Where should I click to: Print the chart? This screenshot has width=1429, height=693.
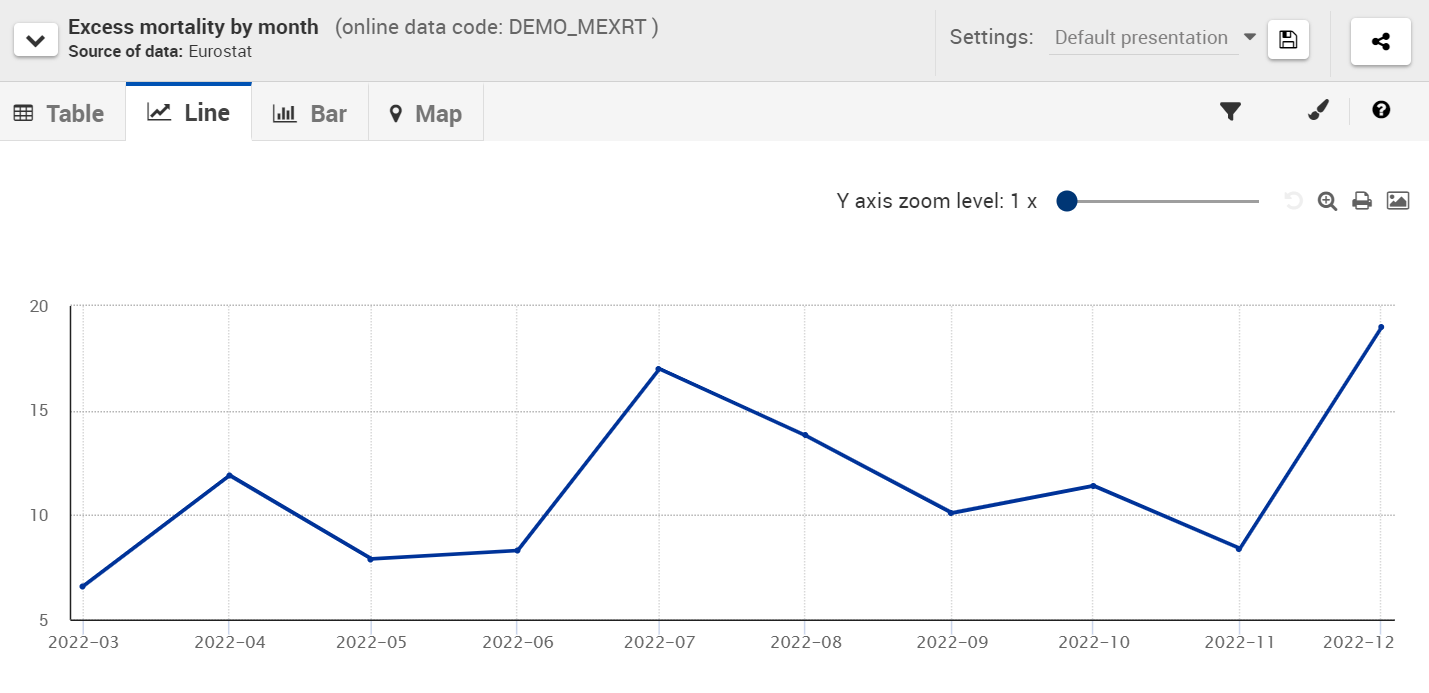coord(1361,201)
